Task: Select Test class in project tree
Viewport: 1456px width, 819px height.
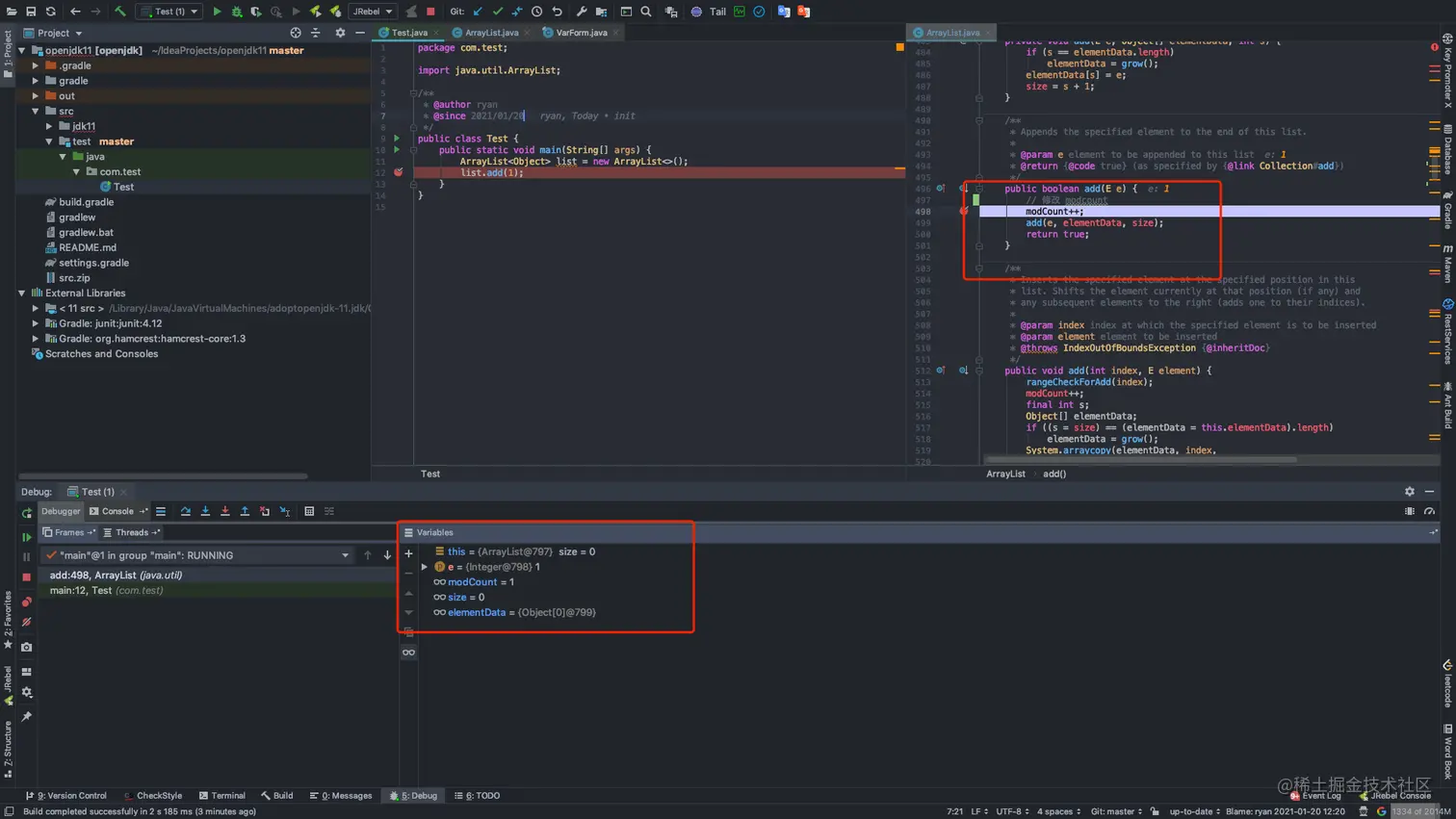Action: 123,187
